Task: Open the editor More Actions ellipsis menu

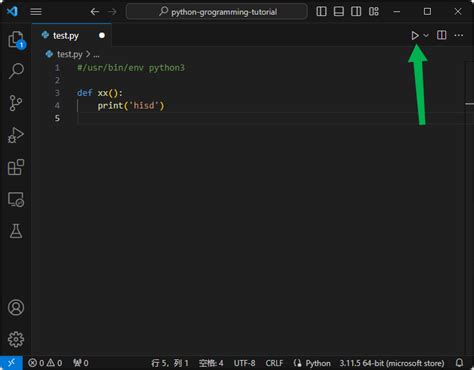Action: click(x=459, y=35)
